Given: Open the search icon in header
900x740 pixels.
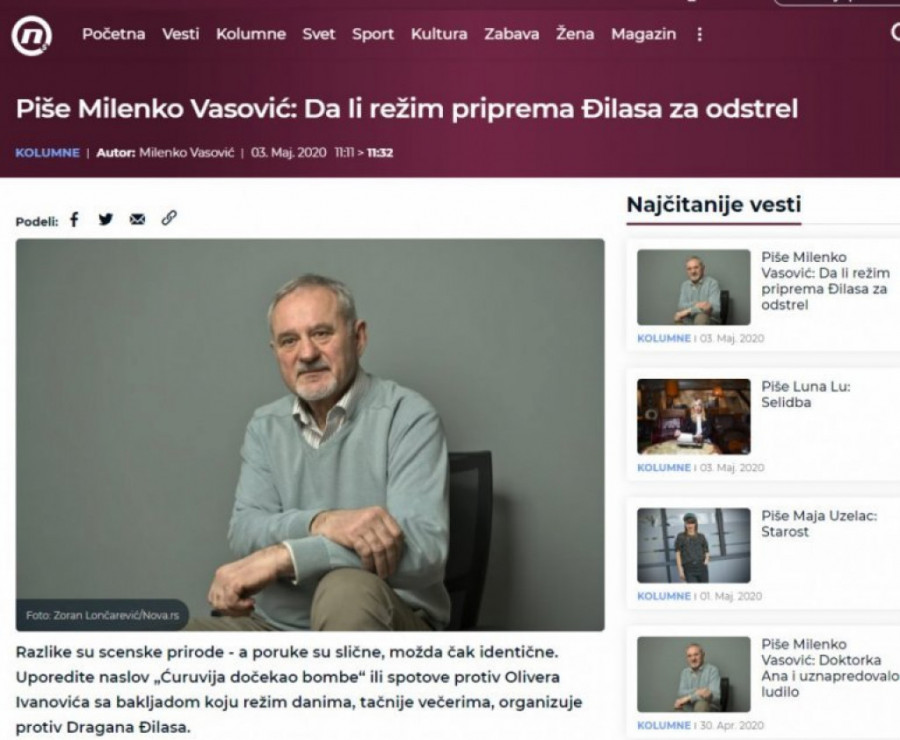Looking at the screenshot, I should point(894,33).
